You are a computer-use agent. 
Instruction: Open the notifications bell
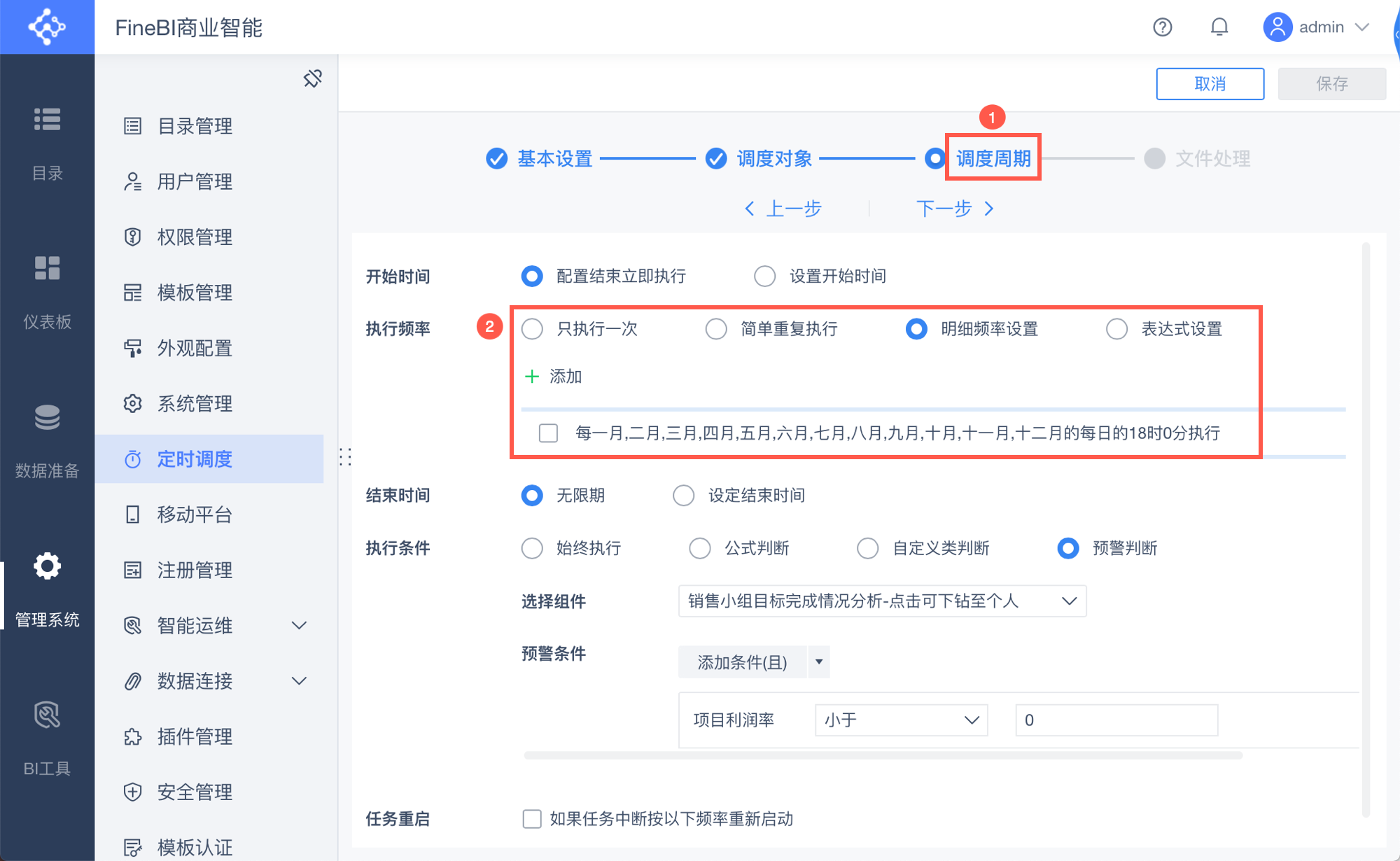pos(1219,27)
